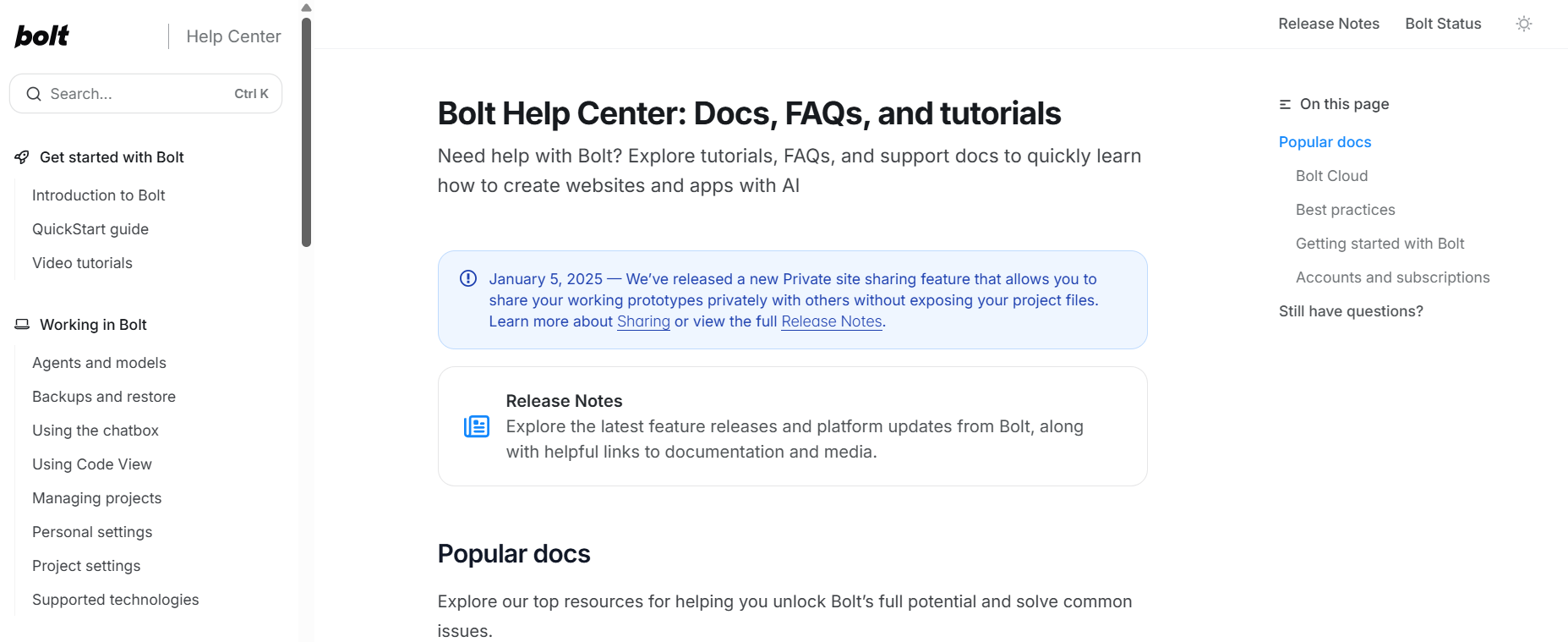1568x642 pixels.
Task: Click the Get started with Bolt heading
Action: click(112, 157)
